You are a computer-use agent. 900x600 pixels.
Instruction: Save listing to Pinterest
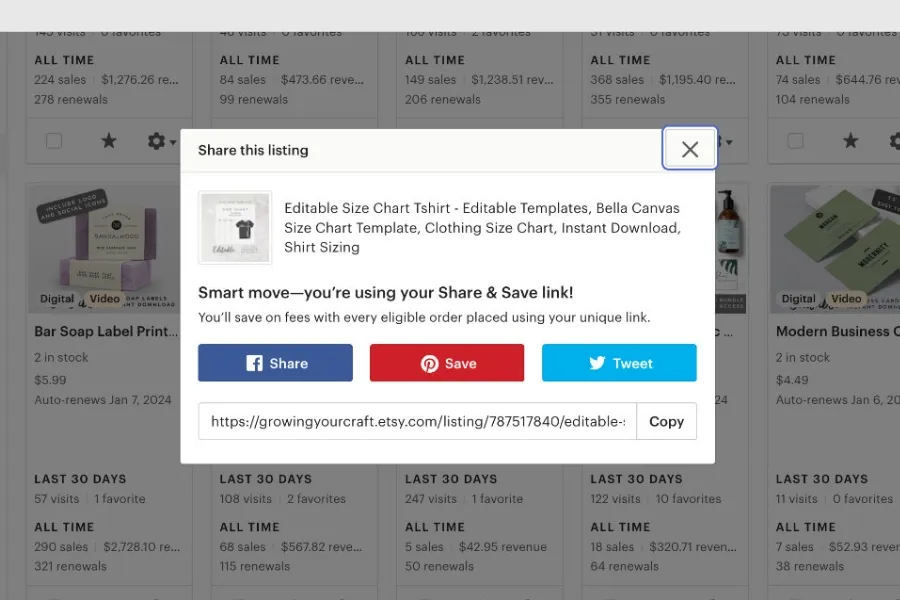[447, 363]
